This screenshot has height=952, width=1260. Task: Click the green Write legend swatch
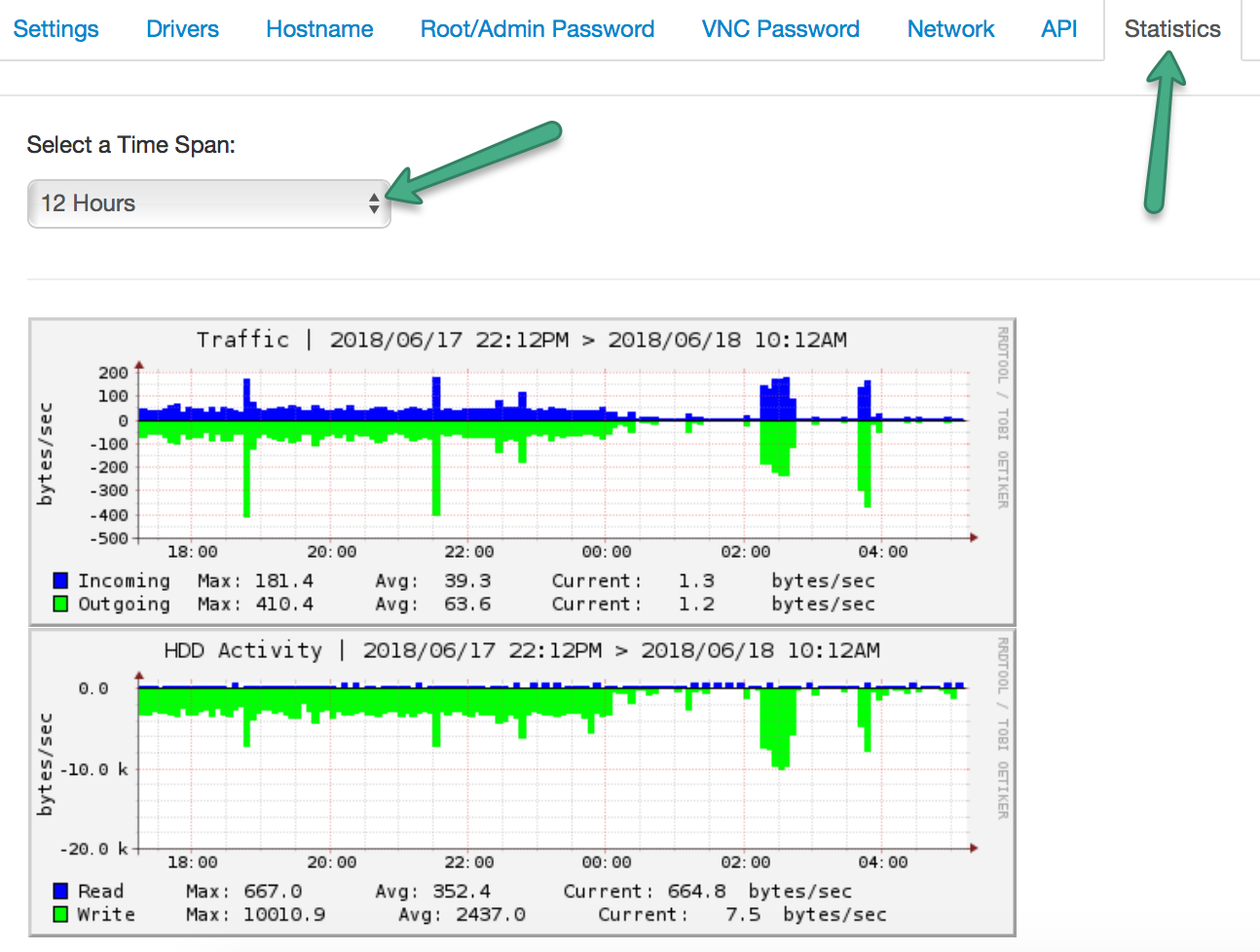click(x=60, y=915)
